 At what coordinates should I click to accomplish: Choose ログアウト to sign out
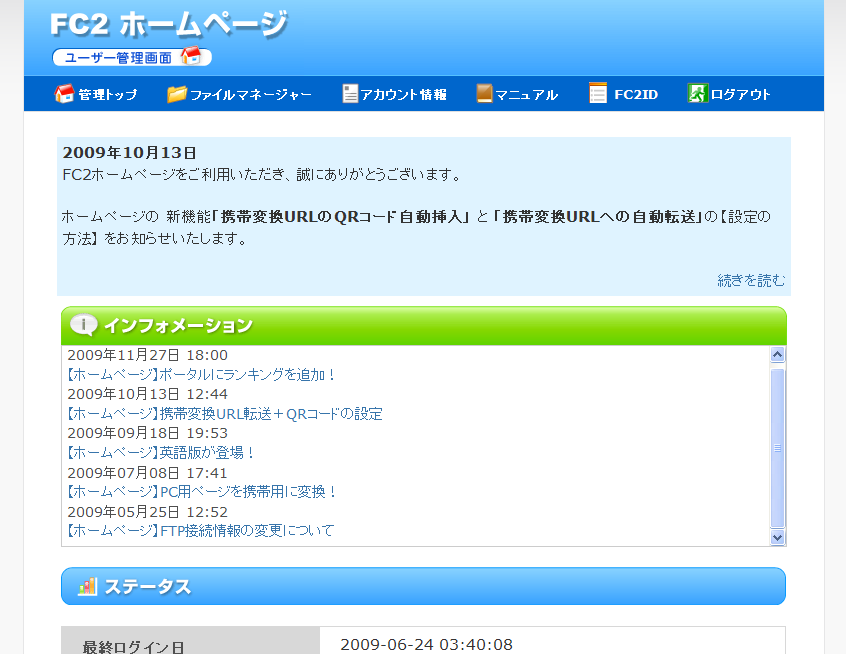740,94
